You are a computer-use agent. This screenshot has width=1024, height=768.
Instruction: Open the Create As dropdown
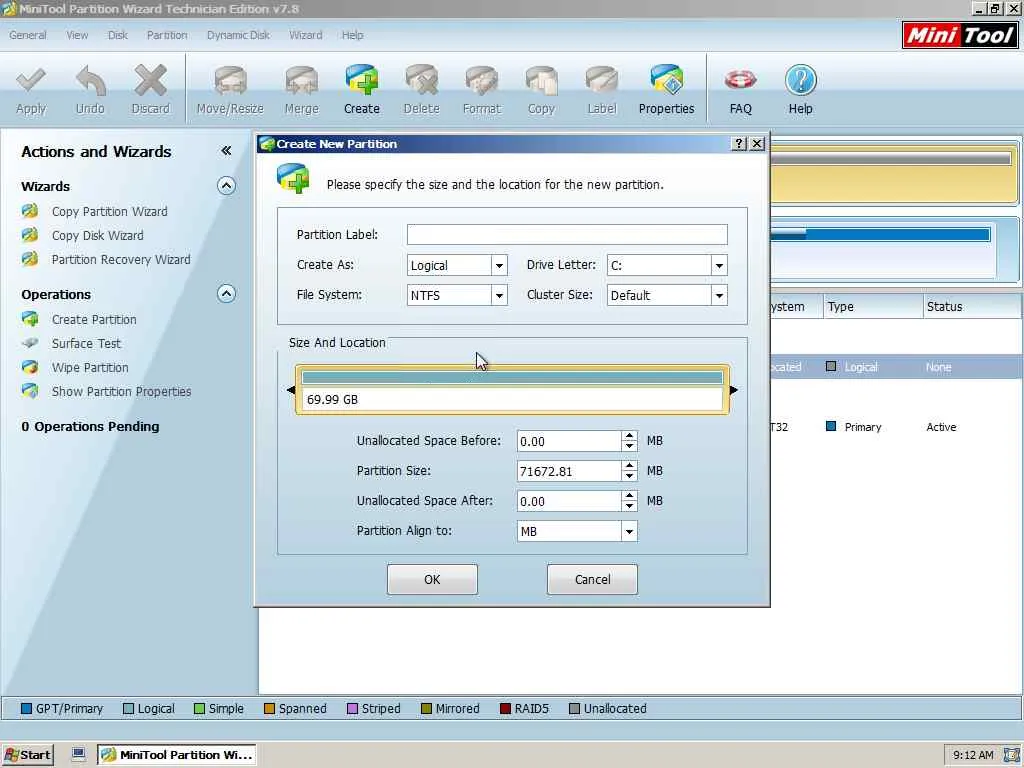click(x=499, y=265)
